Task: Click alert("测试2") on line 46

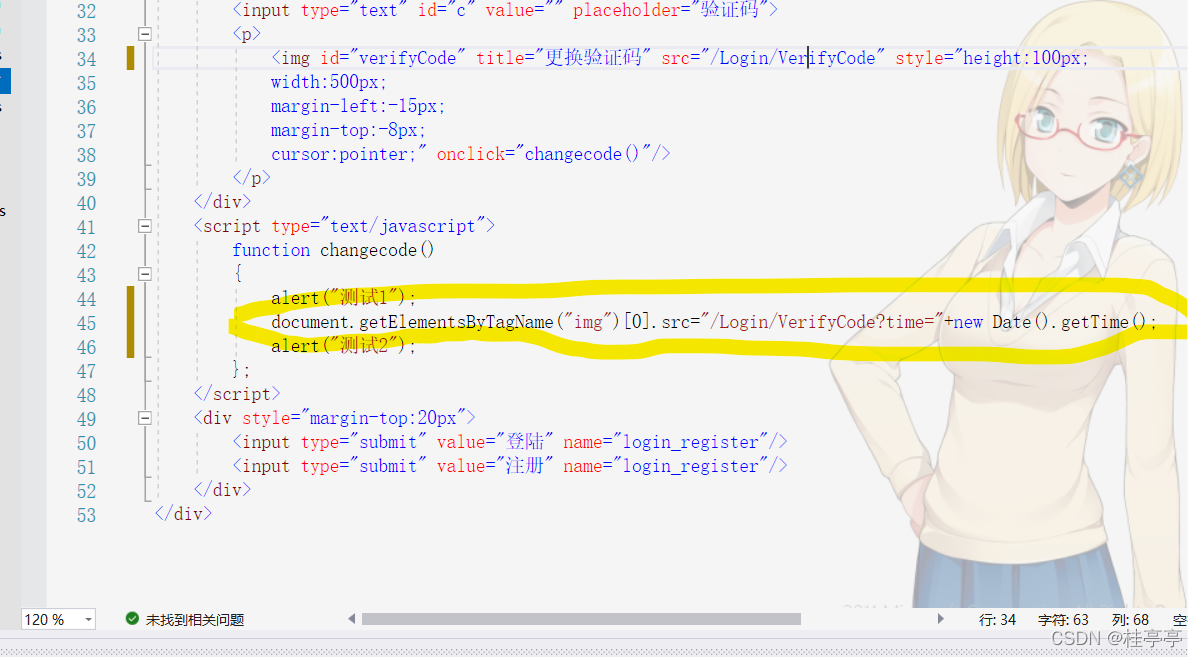Action: coord(344,346)
